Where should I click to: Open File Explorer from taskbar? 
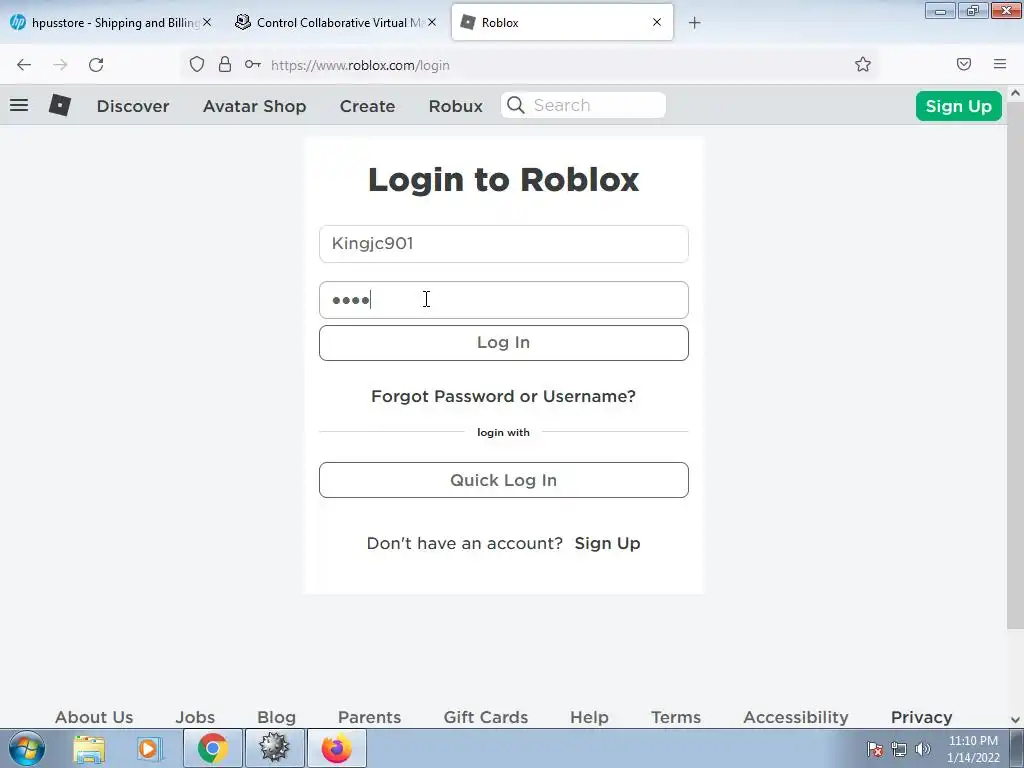(89, 748)
